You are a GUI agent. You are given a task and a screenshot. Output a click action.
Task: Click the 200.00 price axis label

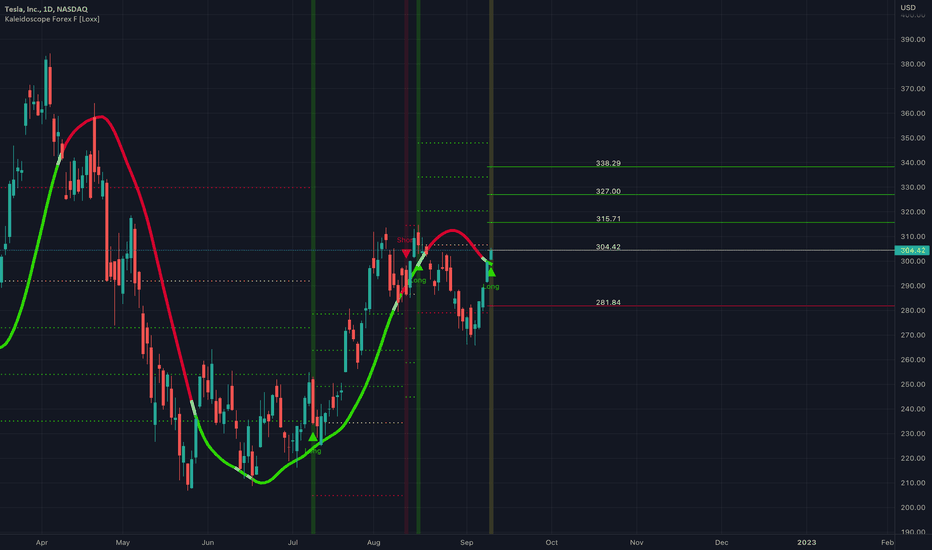(913, 508)
